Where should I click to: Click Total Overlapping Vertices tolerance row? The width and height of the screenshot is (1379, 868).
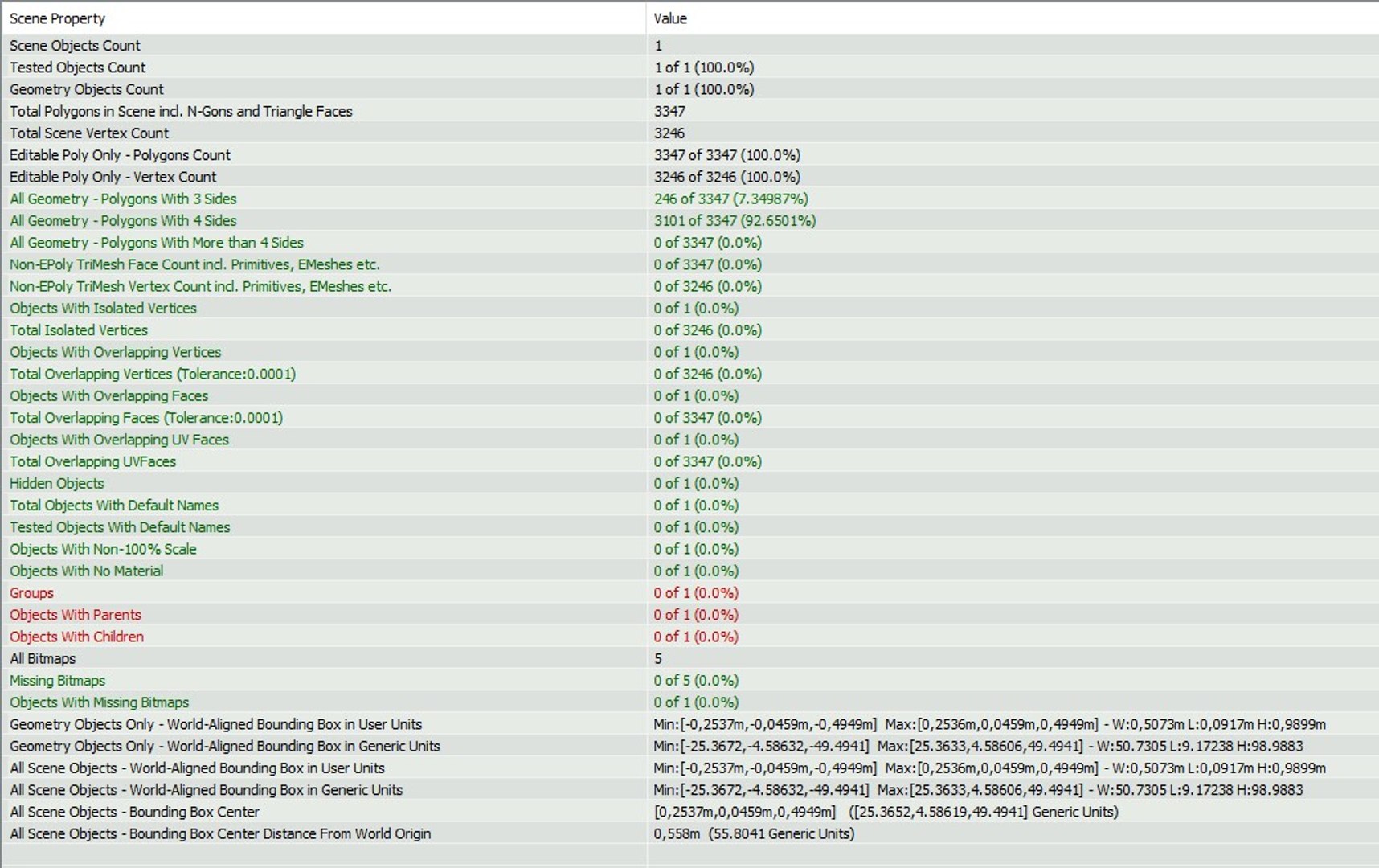[x=690, y=374]
